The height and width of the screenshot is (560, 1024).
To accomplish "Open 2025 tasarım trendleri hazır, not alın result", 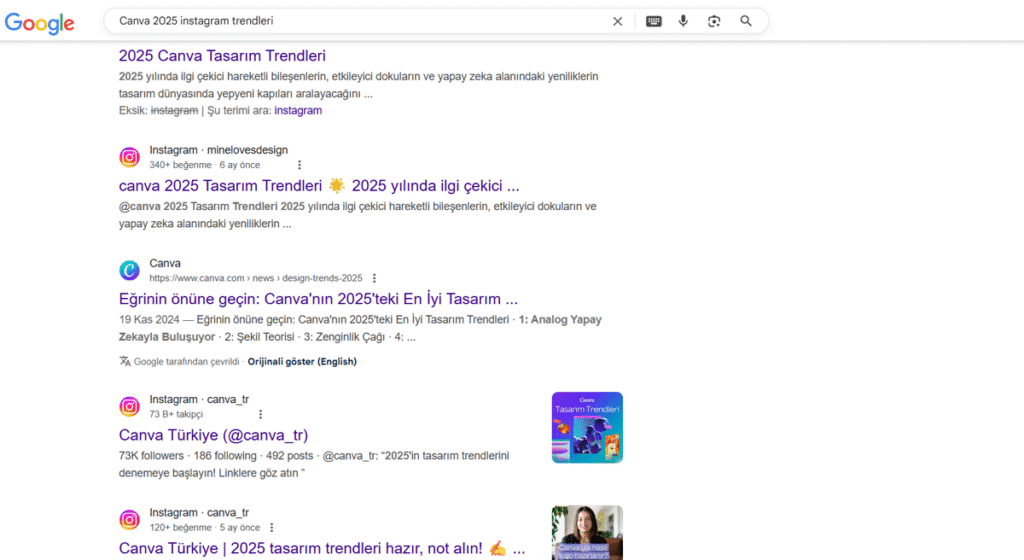I will [x=322, y=548].
